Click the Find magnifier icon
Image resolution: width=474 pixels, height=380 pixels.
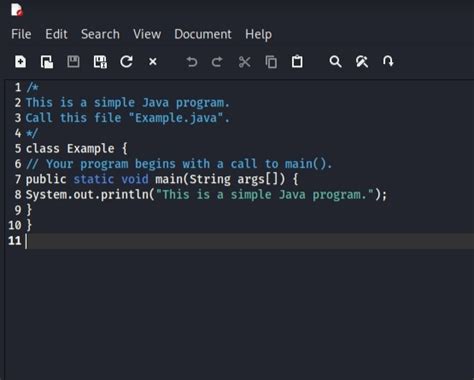tap(335, 62)
